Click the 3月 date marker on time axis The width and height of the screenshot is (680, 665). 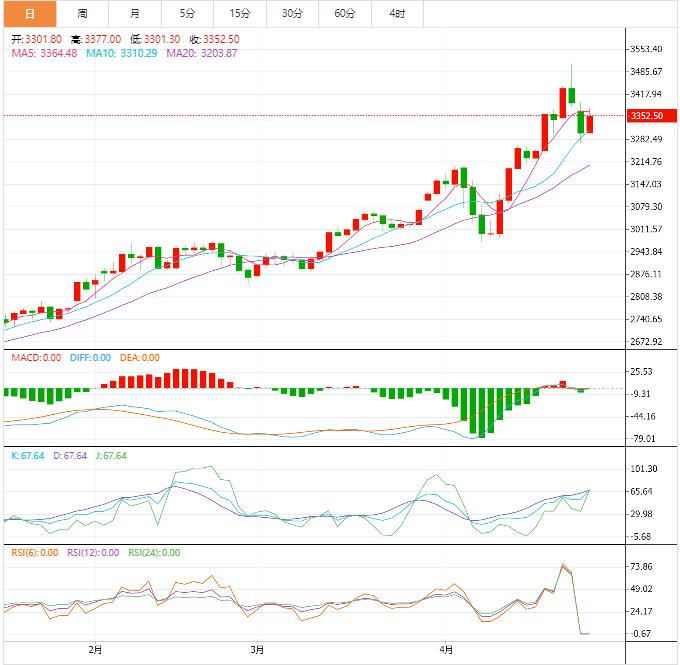click(x=257, y=650)
